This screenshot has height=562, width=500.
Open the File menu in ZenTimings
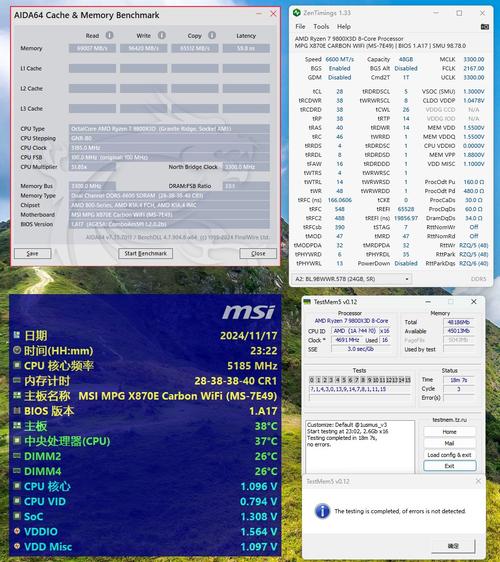(300, 27)
